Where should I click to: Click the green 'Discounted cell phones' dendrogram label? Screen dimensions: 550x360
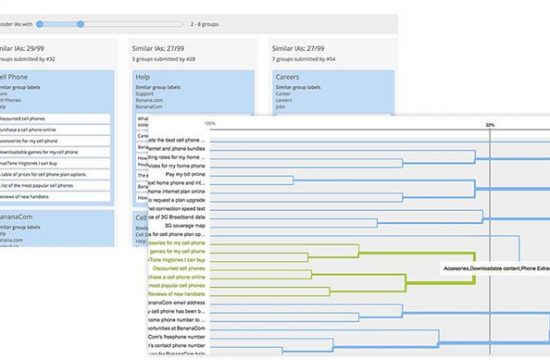tap(179, 268)
